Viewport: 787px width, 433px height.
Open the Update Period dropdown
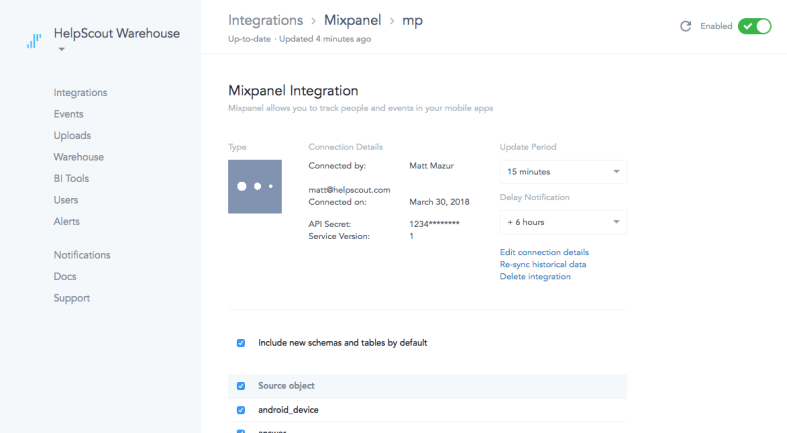[x=563, y=172]
